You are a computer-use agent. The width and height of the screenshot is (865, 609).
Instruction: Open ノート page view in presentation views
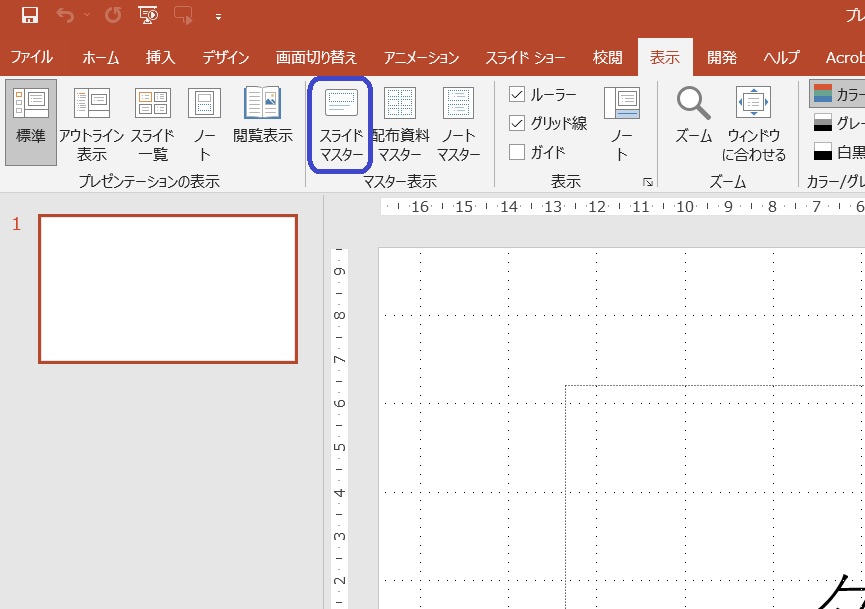[x=205, y=122]
